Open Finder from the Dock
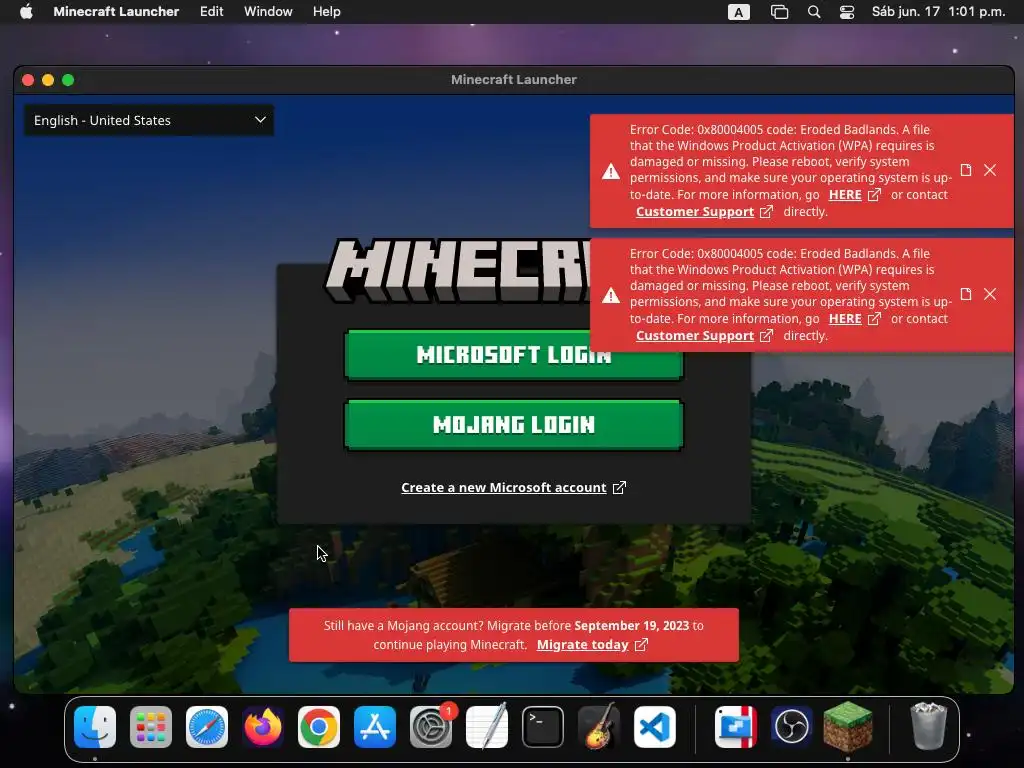The height and width of the screenshot is (768, 1024). pos(95,727)
